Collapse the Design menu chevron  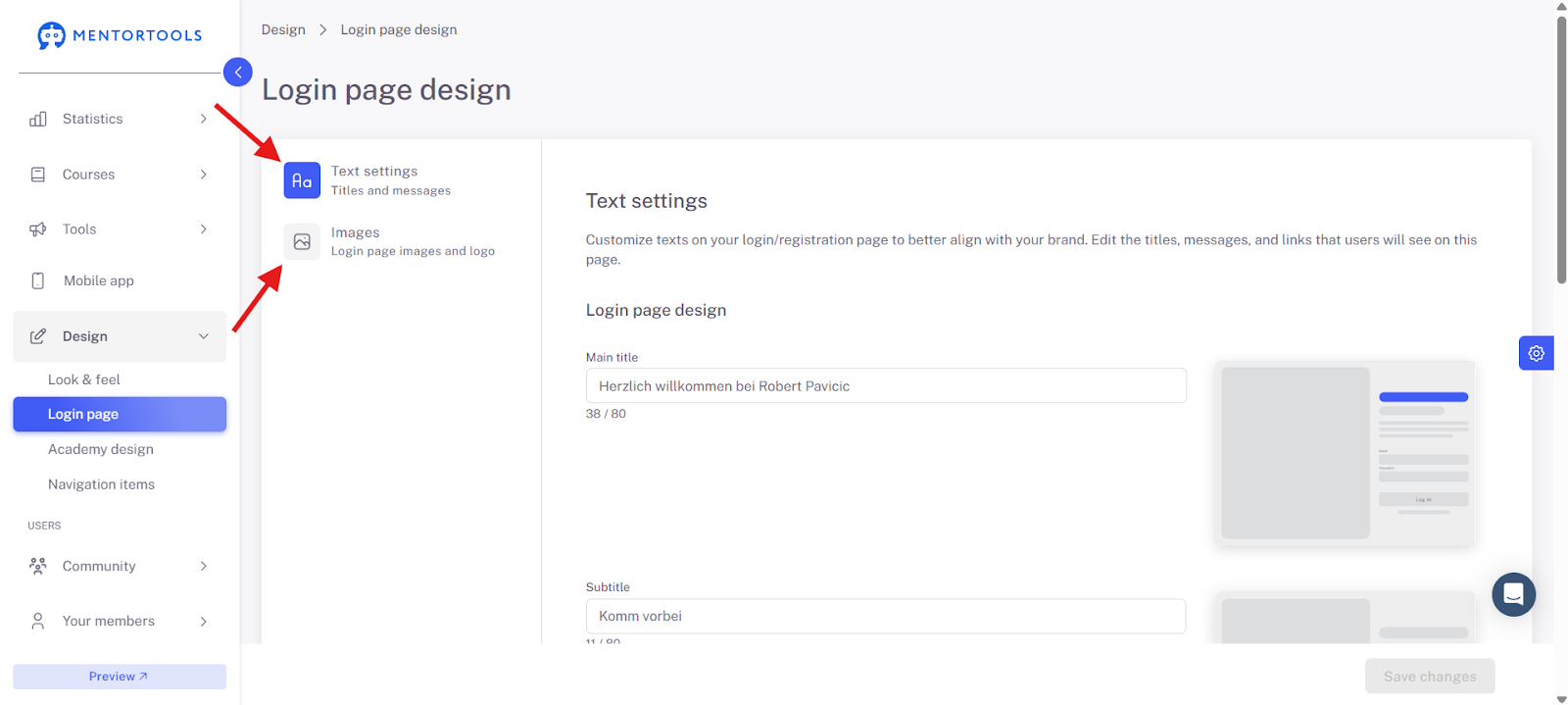coord(204,336)
